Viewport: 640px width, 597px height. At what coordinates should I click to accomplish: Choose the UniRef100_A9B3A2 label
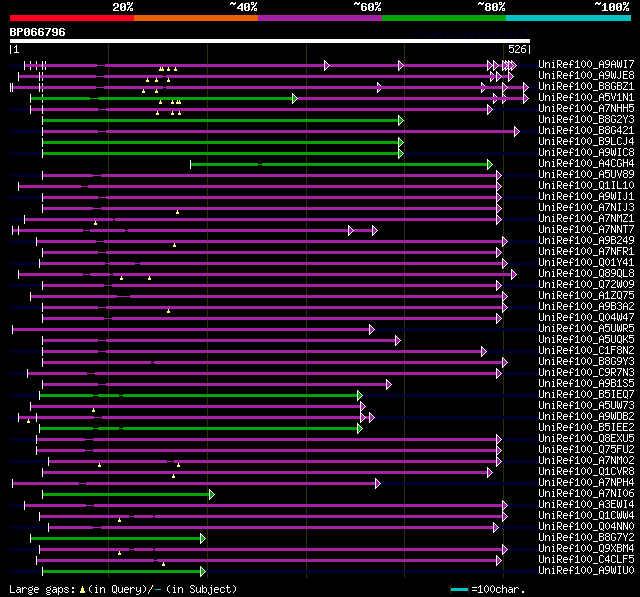tap(586, 306)
